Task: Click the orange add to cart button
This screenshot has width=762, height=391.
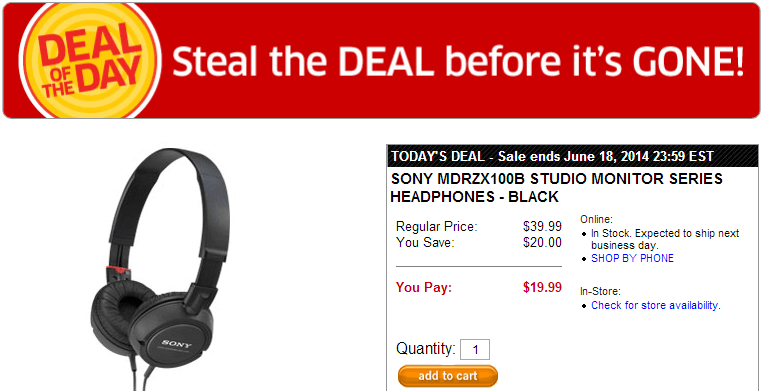Action: (x=448, y=376)
